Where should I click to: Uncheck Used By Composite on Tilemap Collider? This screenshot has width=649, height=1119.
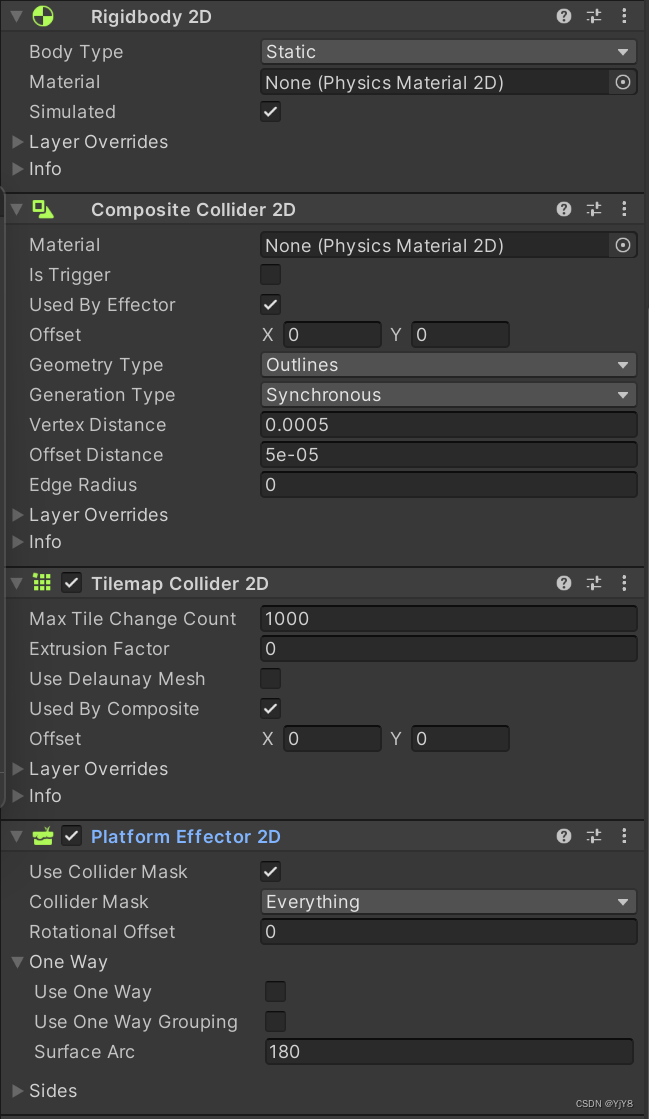pyautogui.click(x=270, y=708)
